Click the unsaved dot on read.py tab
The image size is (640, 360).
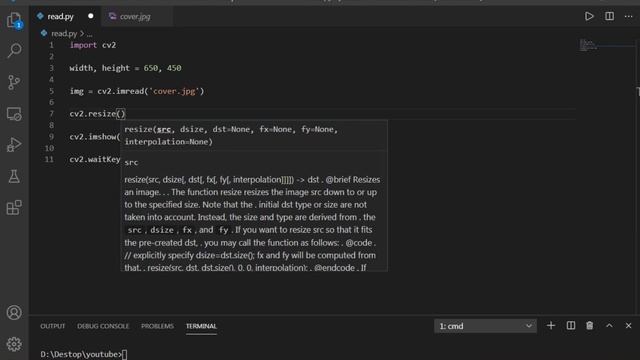91,16
